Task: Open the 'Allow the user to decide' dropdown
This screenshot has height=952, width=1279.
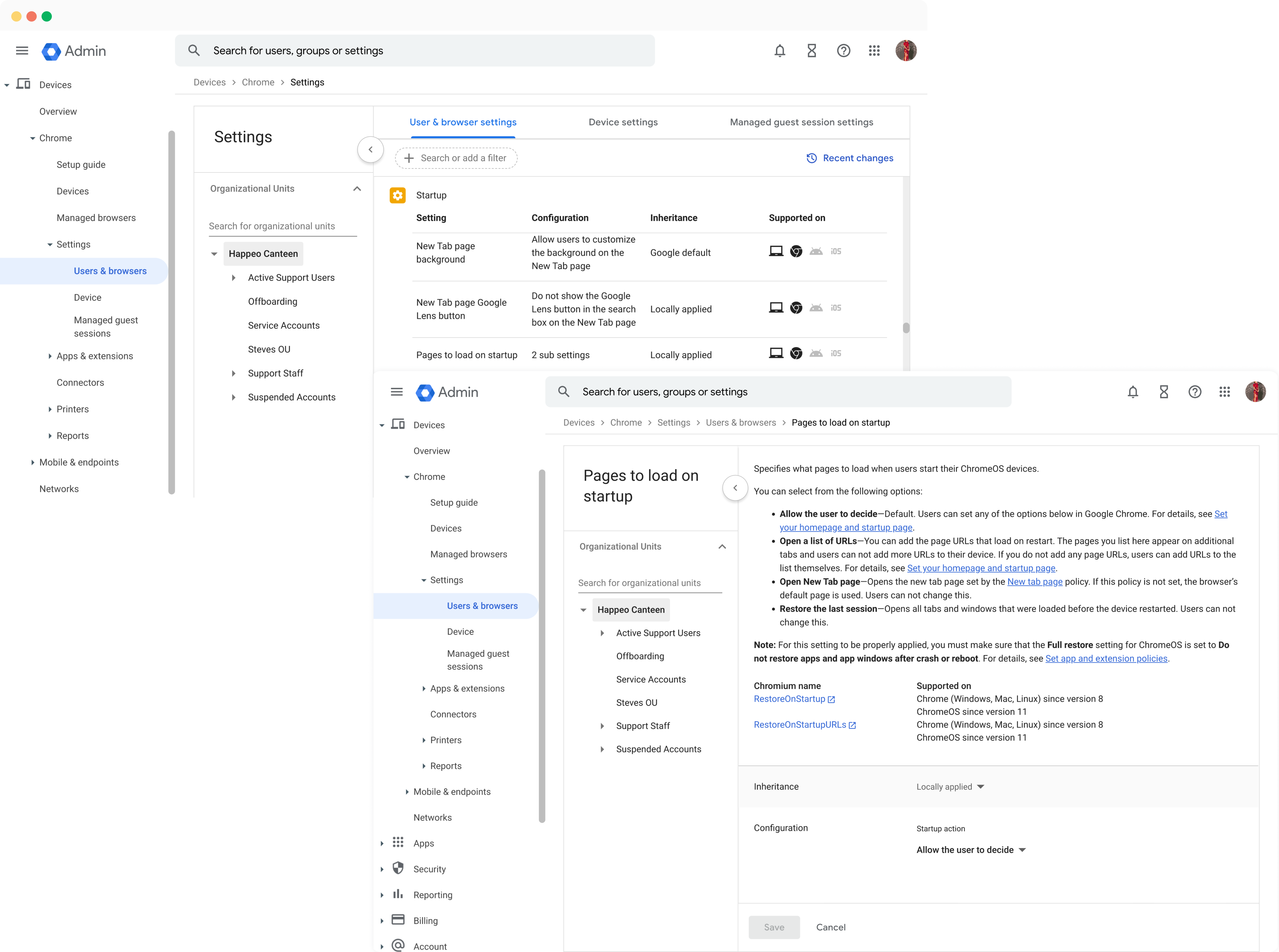Action: point(971,850)
